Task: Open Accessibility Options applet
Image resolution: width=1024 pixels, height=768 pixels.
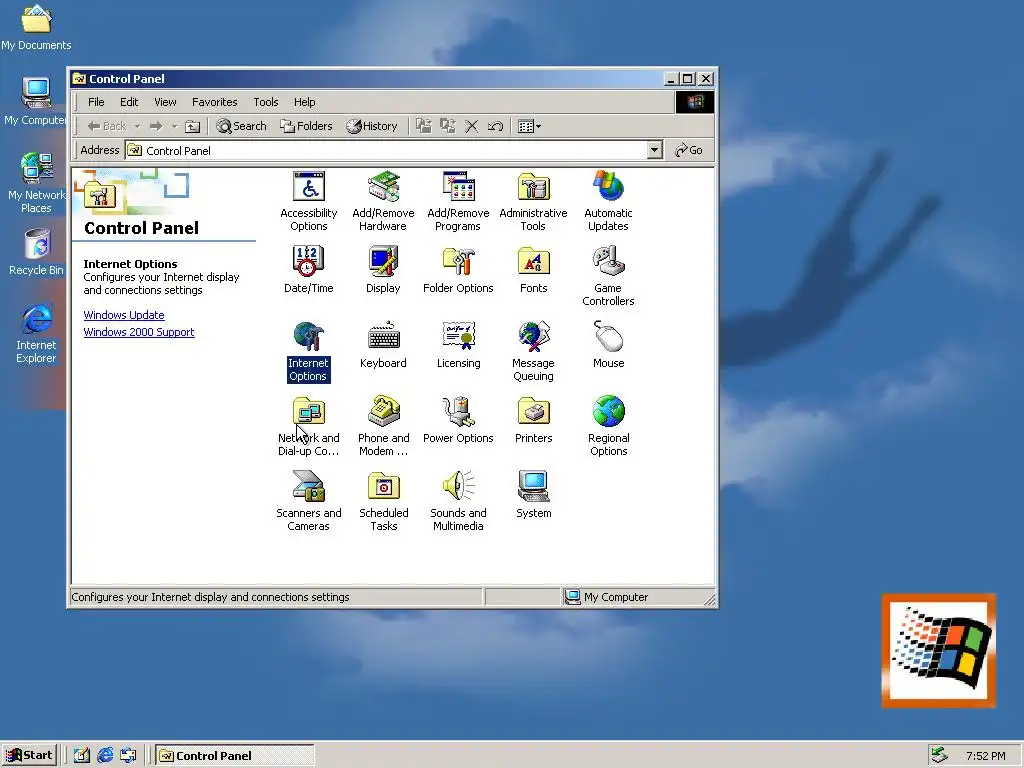Action: pos(308,201)
